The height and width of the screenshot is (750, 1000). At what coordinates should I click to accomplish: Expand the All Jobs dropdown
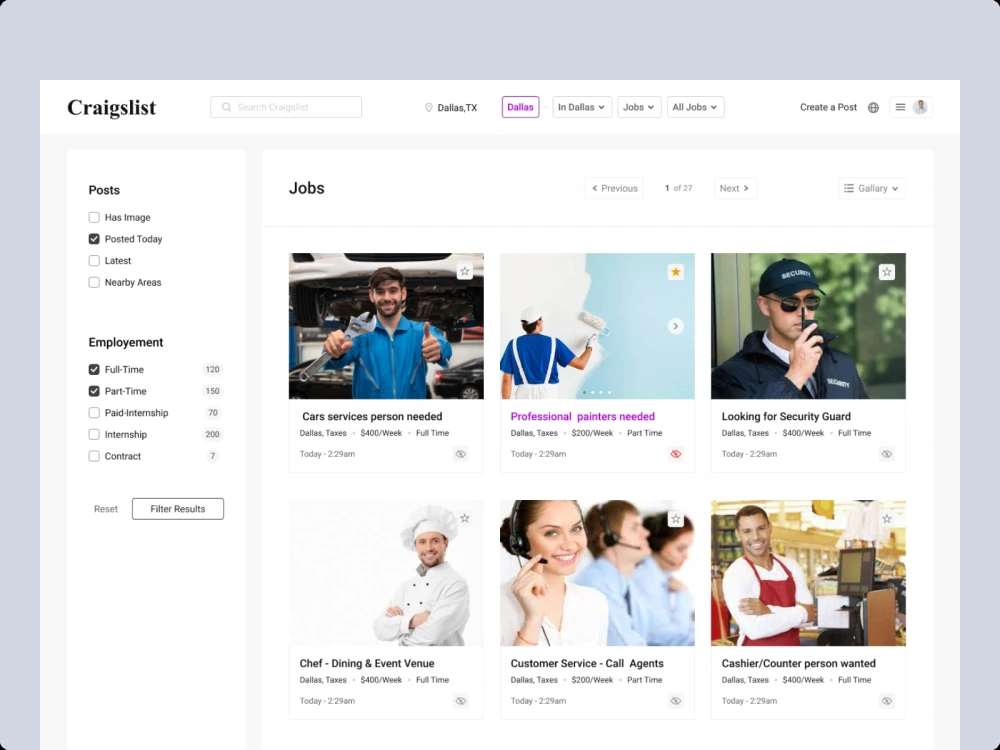pos(695,106)
